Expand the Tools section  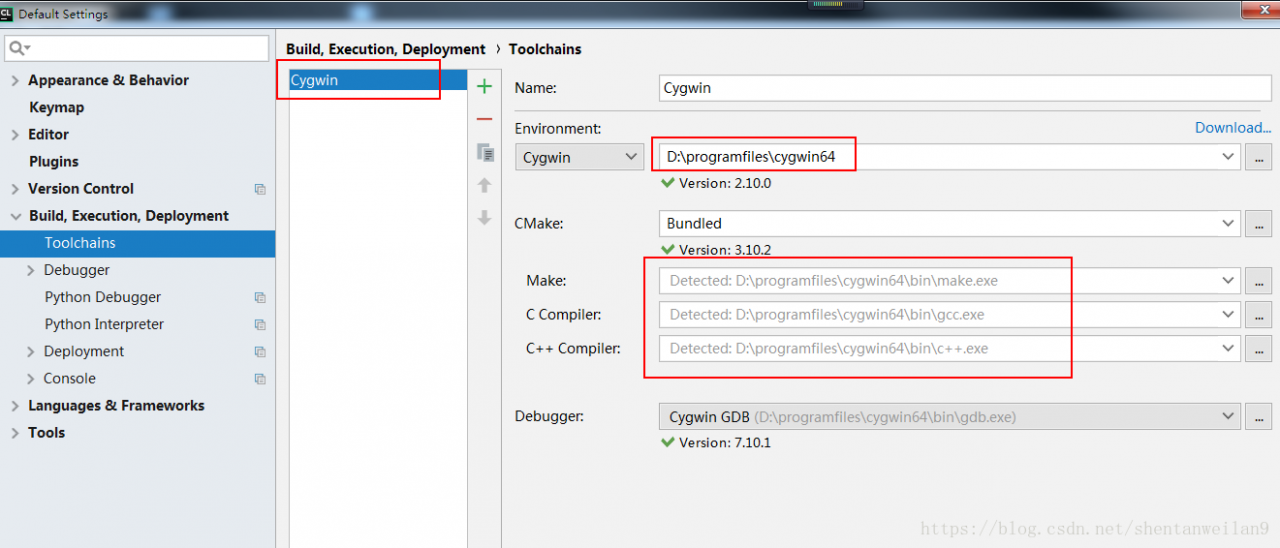point(15,433)
